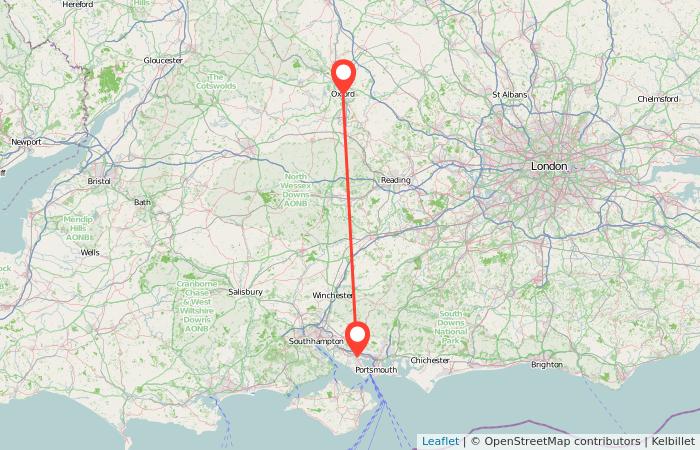Click the Chichester town label
Screen dimensions: 700x450
tap(430, 360)
